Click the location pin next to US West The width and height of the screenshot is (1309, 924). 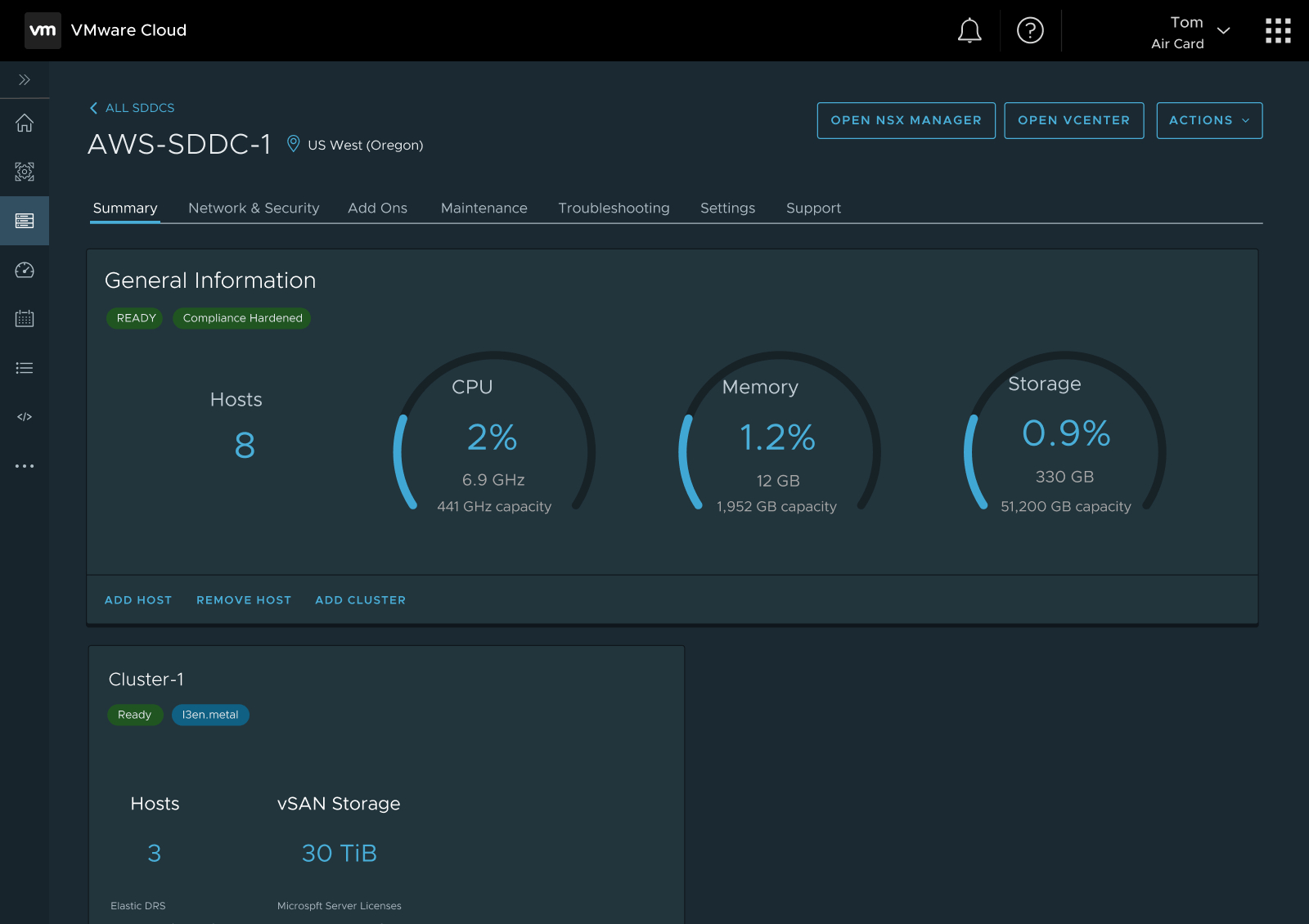pyautogui.click(x=293, y=144)
